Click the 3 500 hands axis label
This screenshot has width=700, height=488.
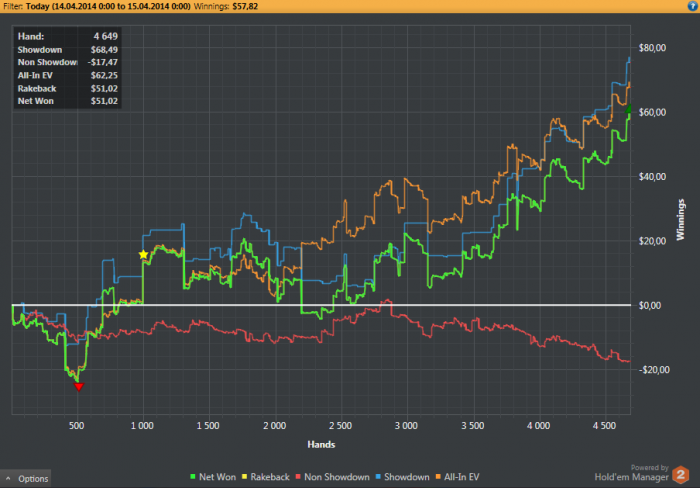(472, 425)
